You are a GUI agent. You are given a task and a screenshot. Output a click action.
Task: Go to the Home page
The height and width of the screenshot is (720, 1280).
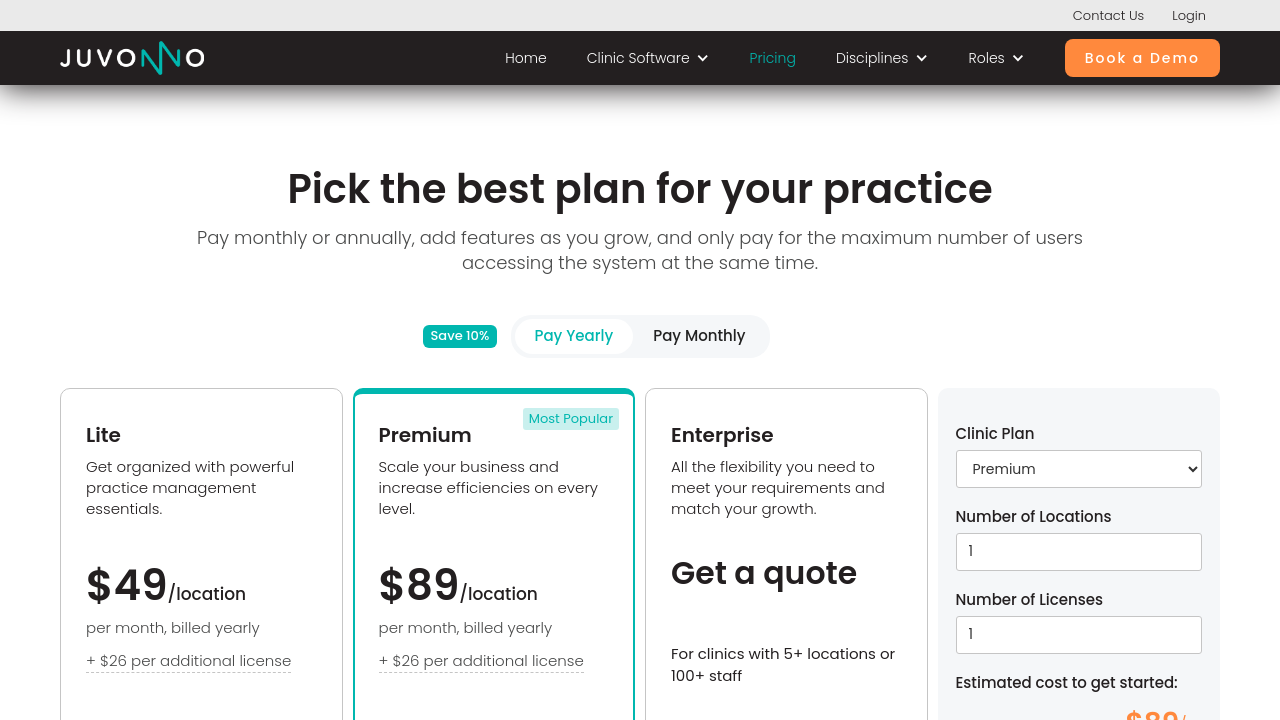pos(526,58)
